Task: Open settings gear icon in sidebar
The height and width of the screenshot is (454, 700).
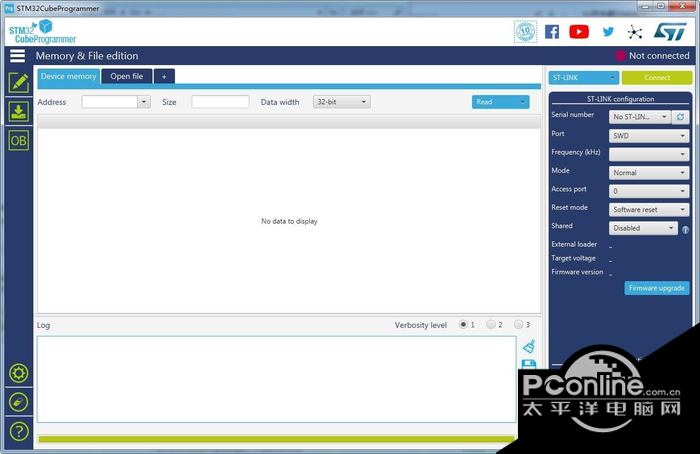Action: point(18,373)
